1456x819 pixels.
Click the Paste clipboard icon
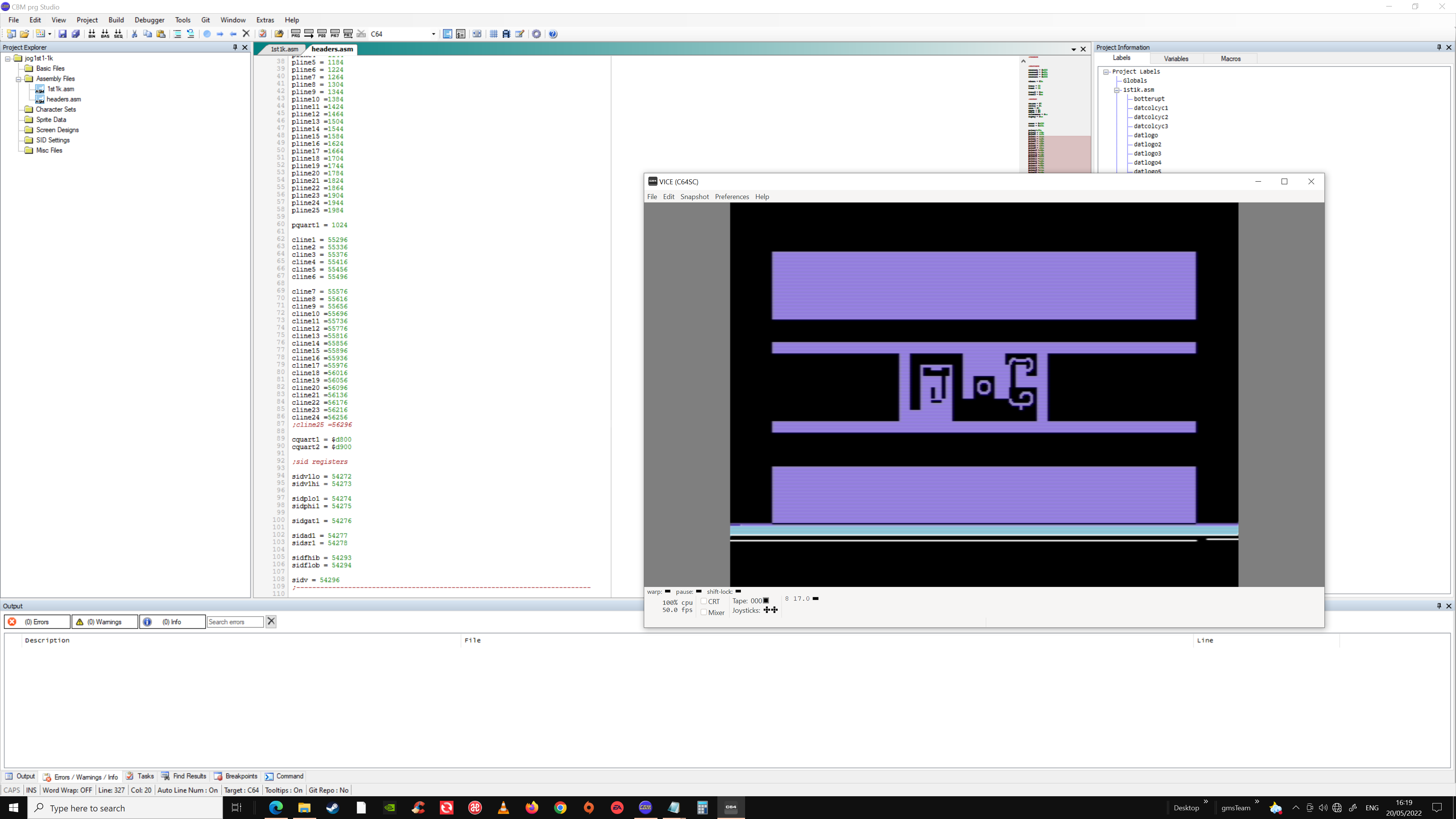click(x=161, y=34)
